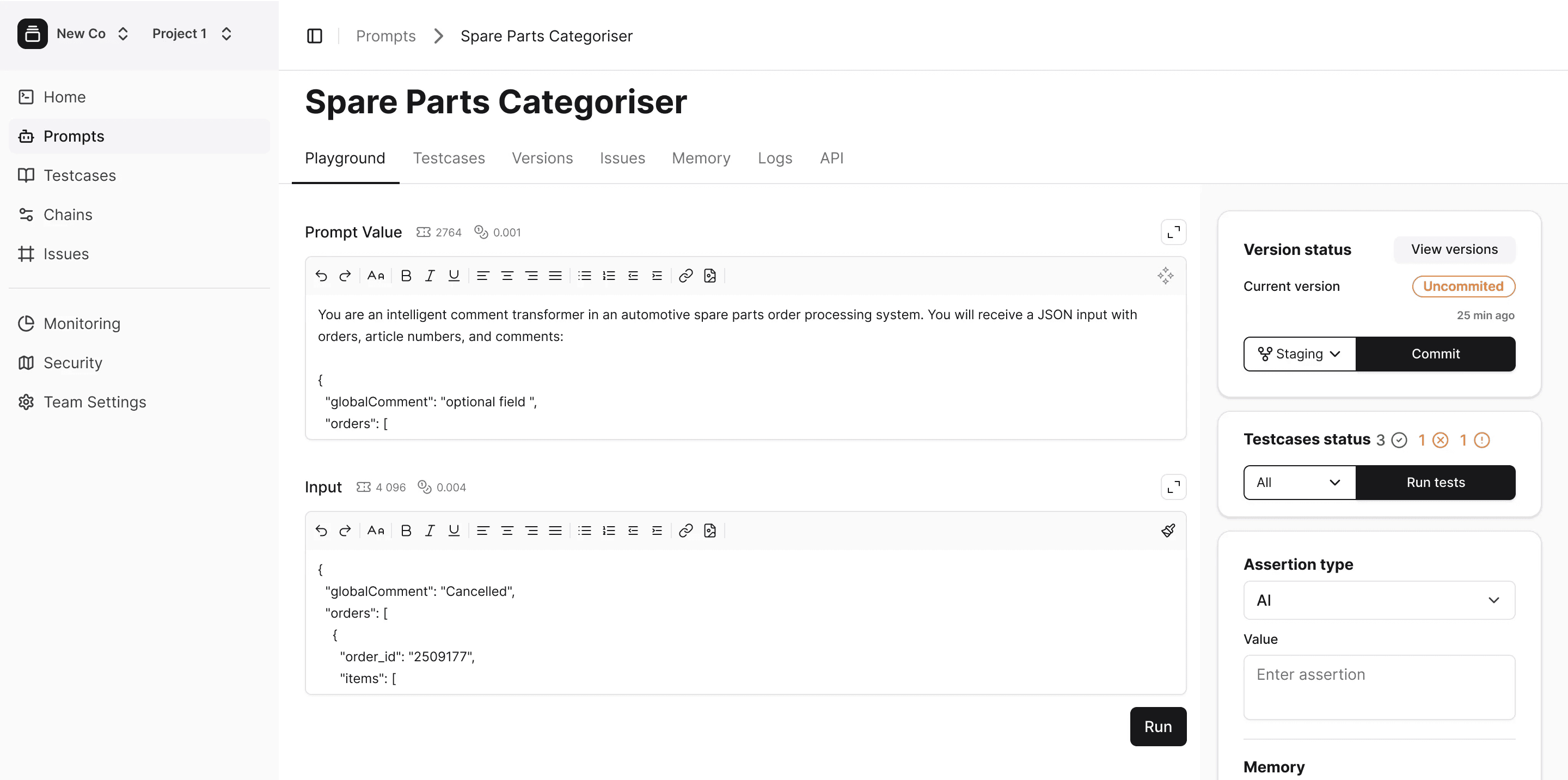Select the Playground tab
This screenshot has height=780, width=1568.
click(345, 158)
